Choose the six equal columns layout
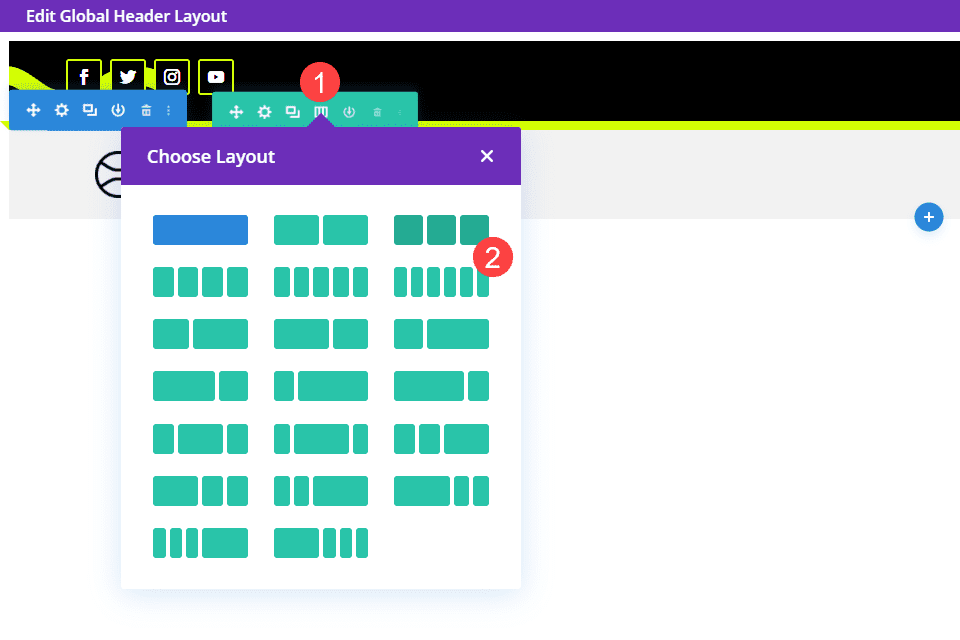The height and width of the screenshot is (640, 960). (x=441, y=282)
